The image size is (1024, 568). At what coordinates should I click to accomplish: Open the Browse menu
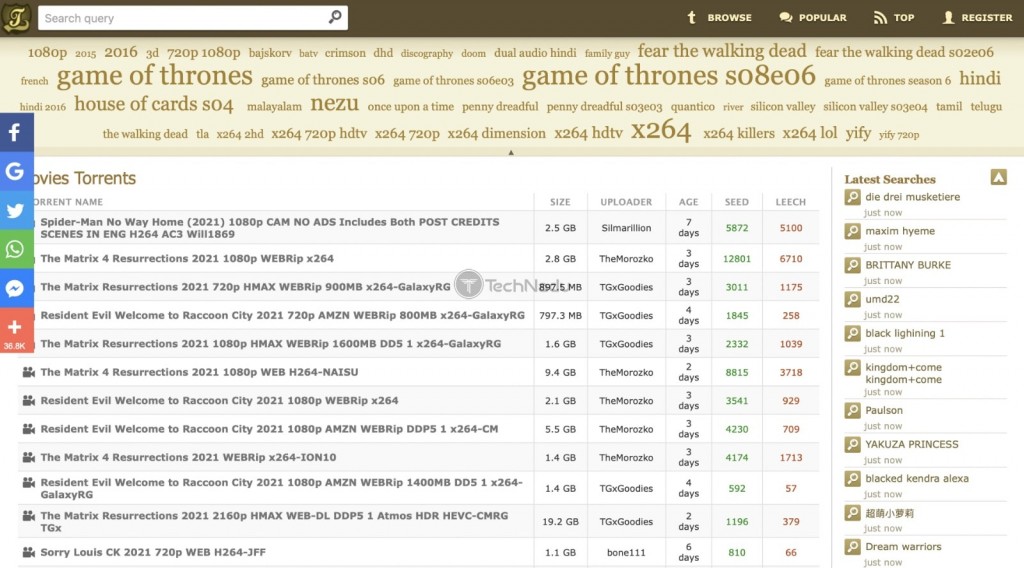(x=719, y=18)
